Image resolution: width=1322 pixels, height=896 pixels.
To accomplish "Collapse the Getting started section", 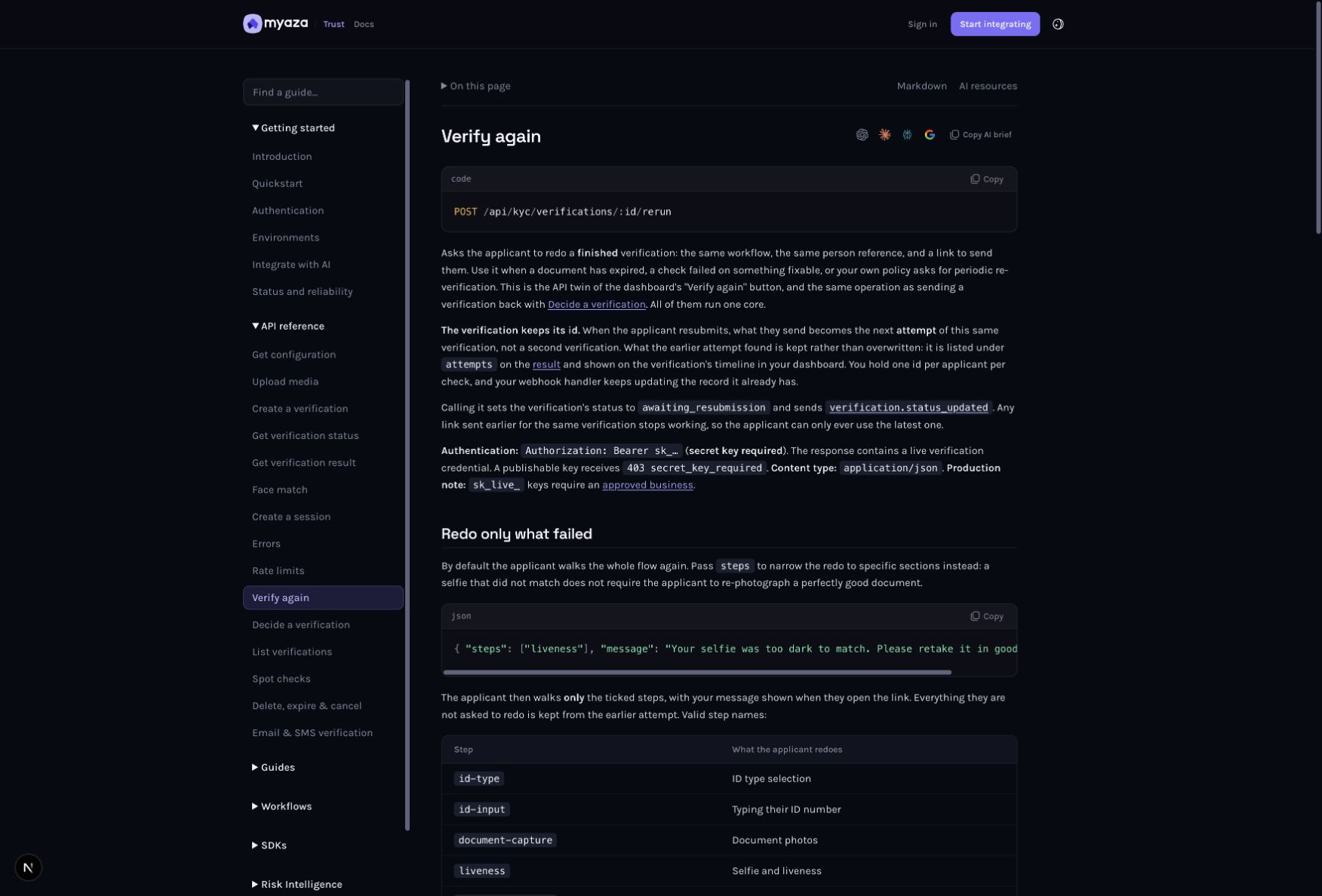I will tap(294, 128).
